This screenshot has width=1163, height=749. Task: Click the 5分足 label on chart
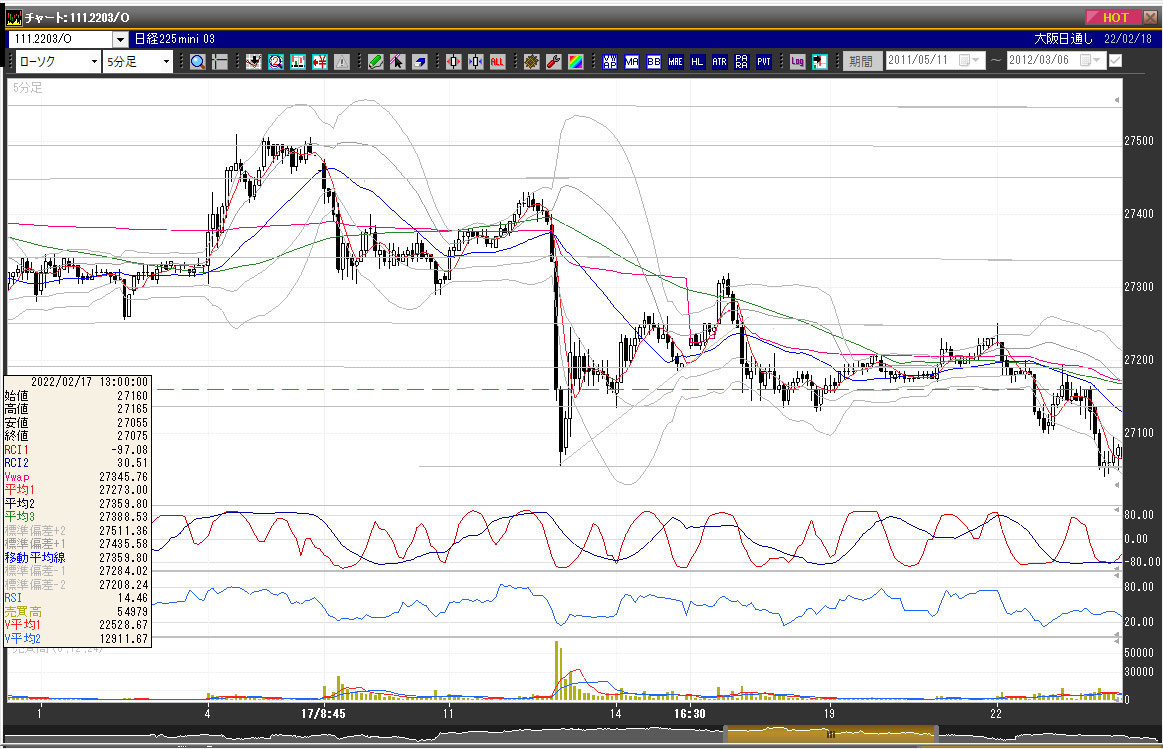27,88
